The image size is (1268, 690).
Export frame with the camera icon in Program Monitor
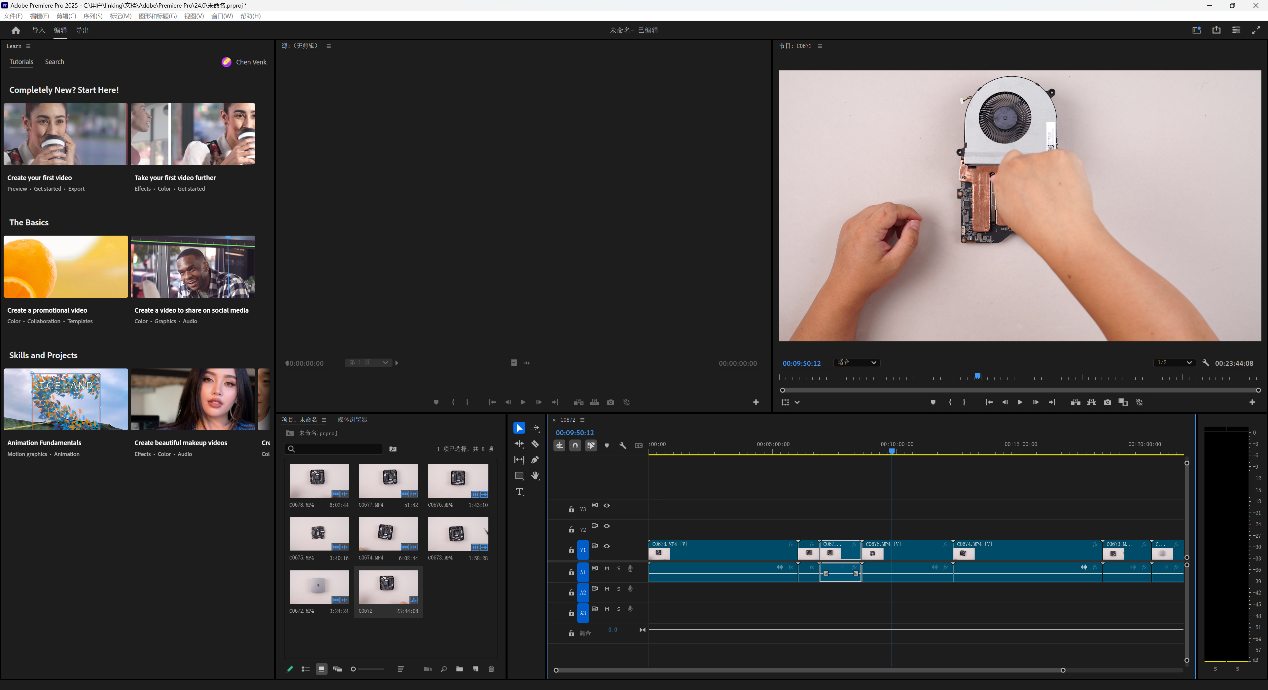pos(1107,402)
